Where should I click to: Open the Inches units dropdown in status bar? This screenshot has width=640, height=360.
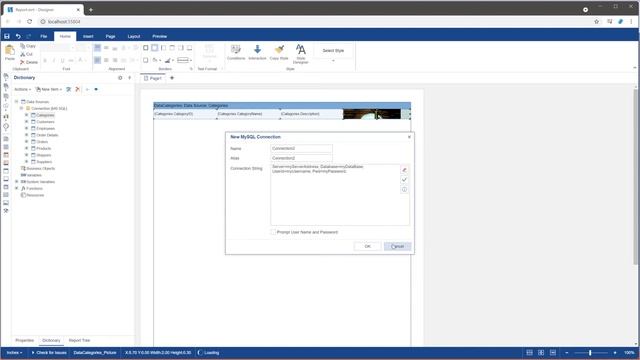pos(14,353)
